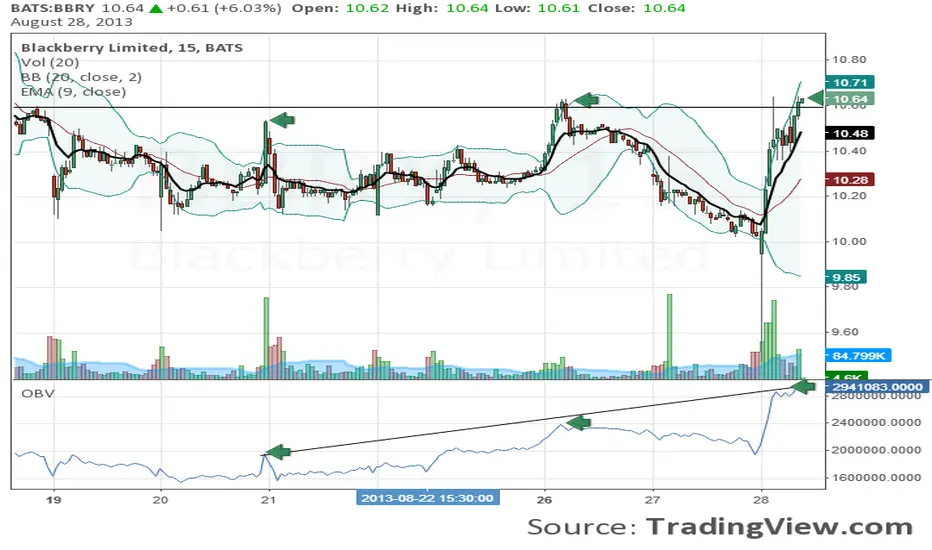This screenshot has width=932, height=550.
Task: Click the Low: 10.61 value
Action: (x=537, y=8)
